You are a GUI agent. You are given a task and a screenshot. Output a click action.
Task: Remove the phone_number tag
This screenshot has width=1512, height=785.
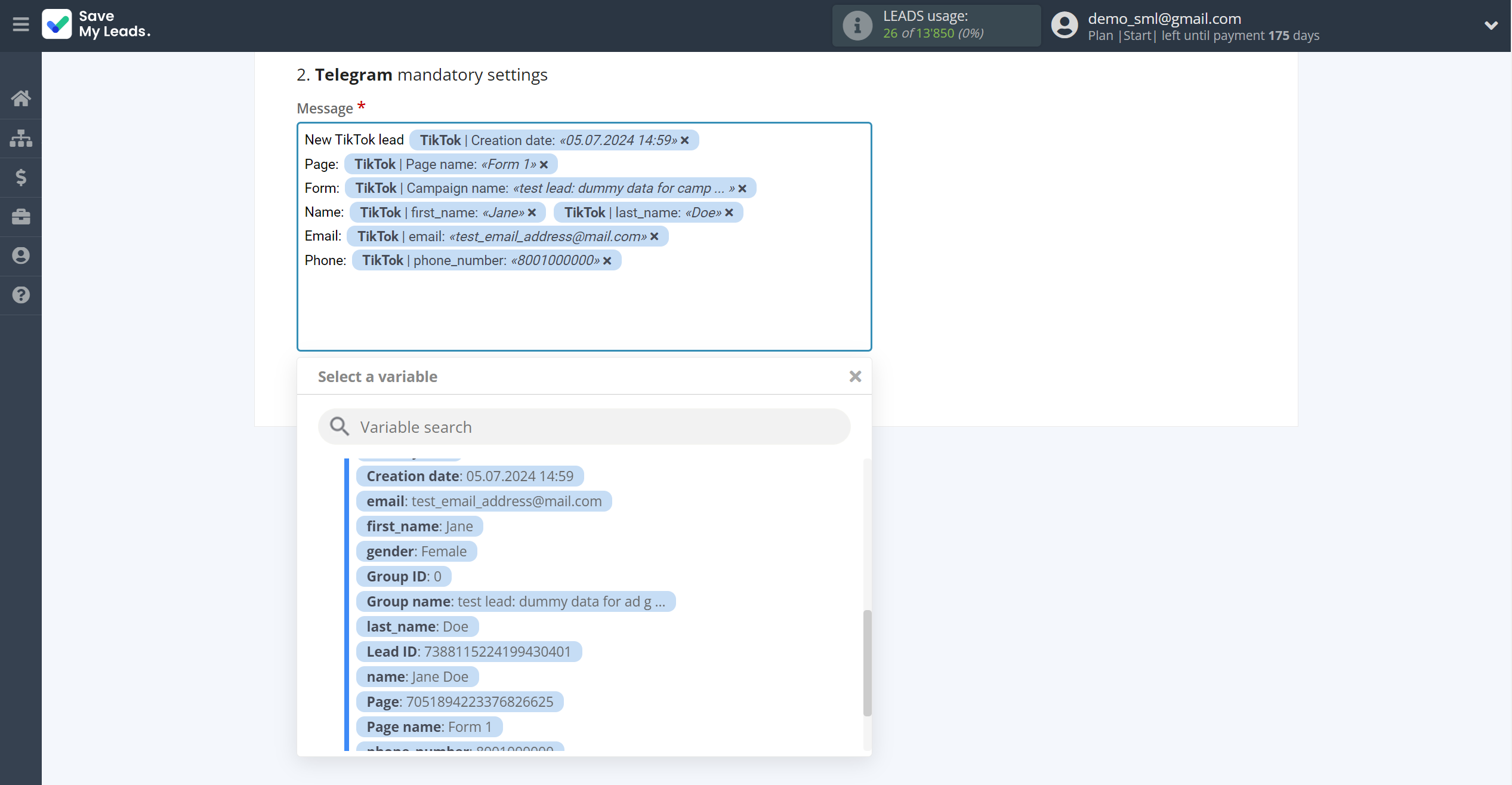[607, 261]
